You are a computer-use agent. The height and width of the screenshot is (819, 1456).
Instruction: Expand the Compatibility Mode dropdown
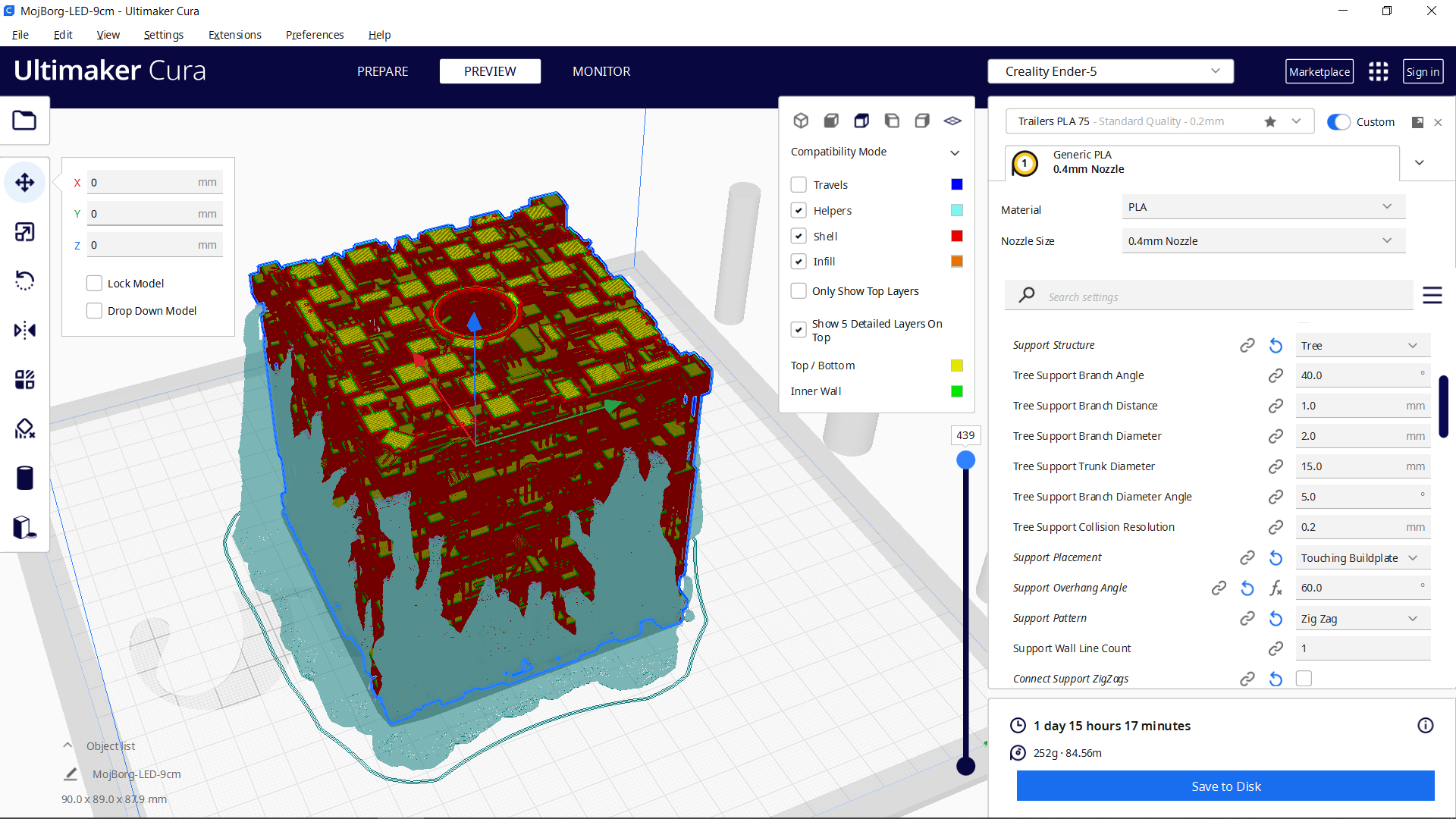click(x=955, y=152)
